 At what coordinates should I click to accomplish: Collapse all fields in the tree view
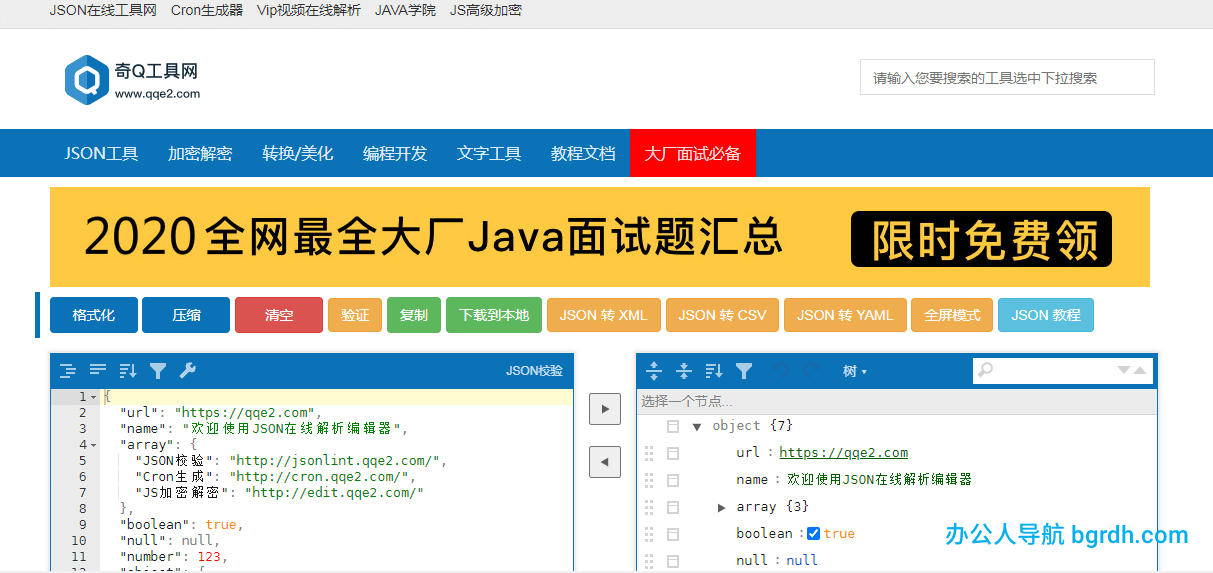(684, 371)
